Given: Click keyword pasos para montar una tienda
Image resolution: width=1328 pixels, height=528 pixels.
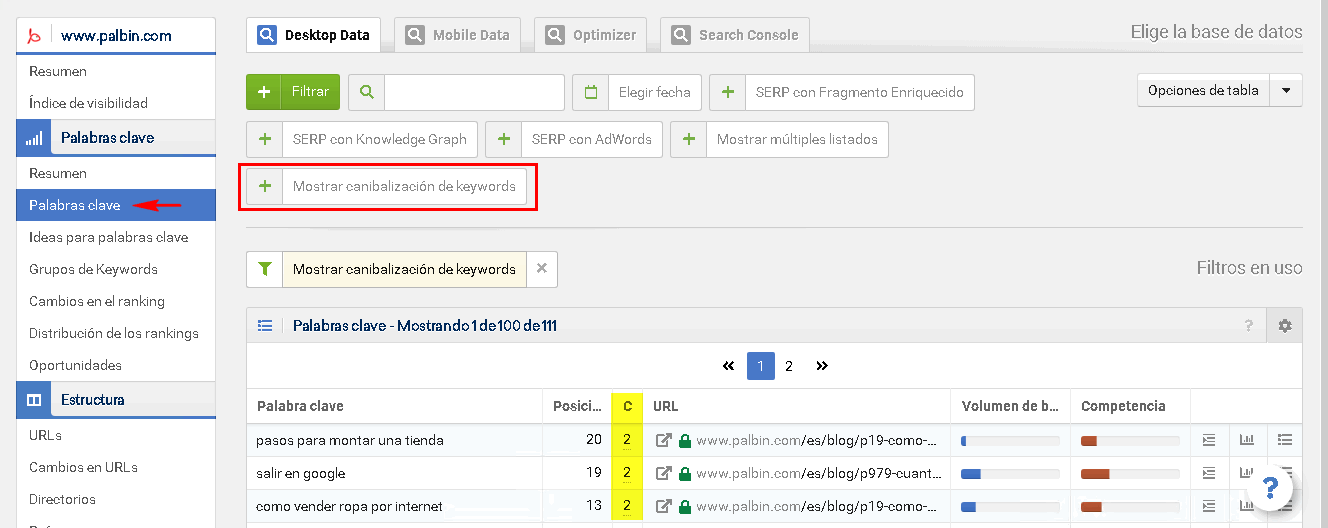Looking at the screenshot, I should point(350,440).
